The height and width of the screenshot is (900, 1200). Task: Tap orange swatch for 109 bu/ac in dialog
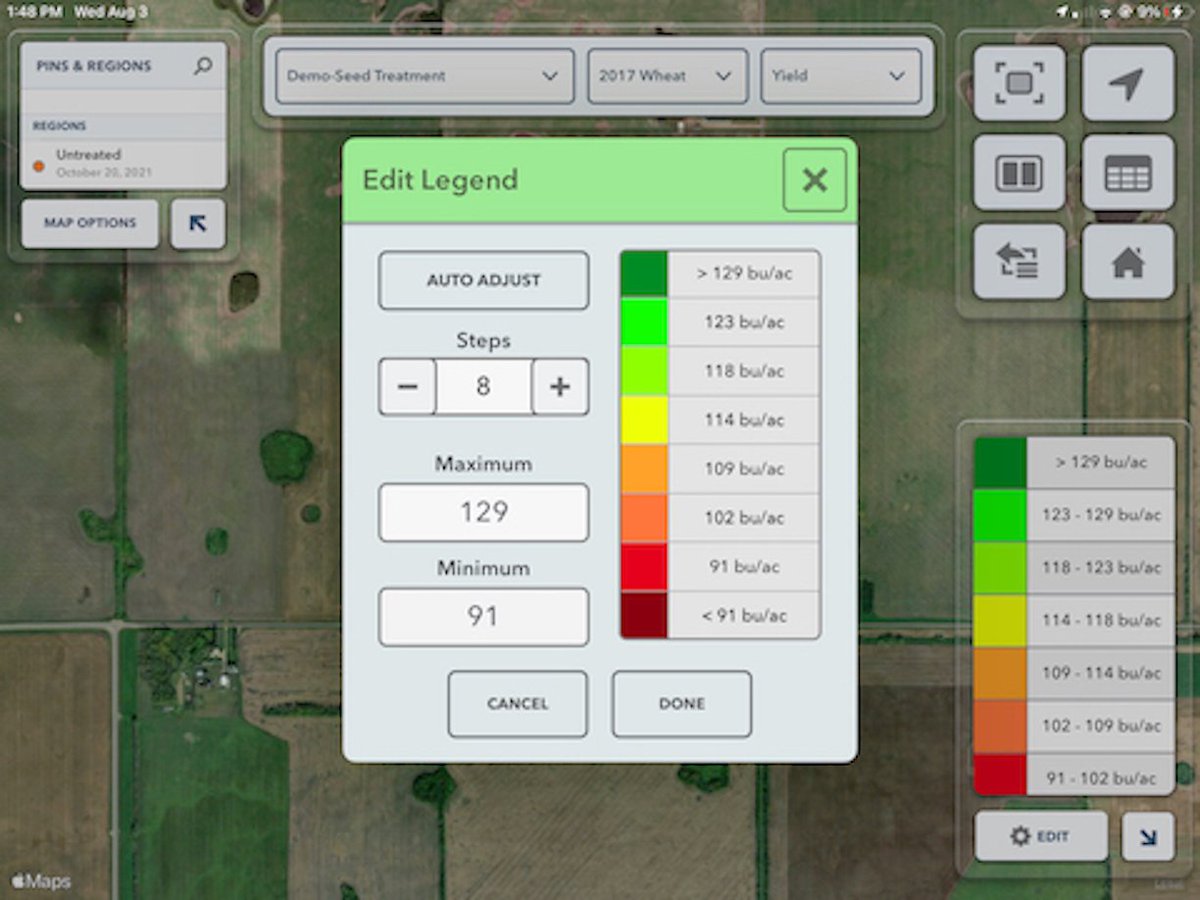pyautogui.click(x=644, y=469)
